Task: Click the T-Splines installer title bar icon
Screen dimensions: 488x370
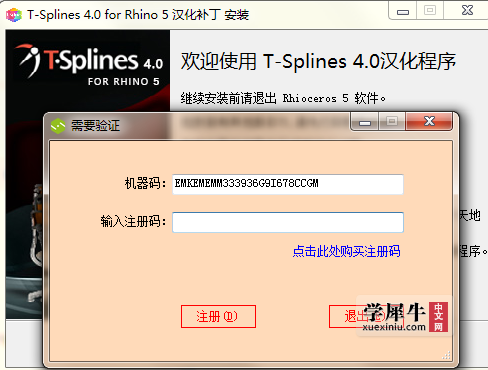Action: [14, 15]
